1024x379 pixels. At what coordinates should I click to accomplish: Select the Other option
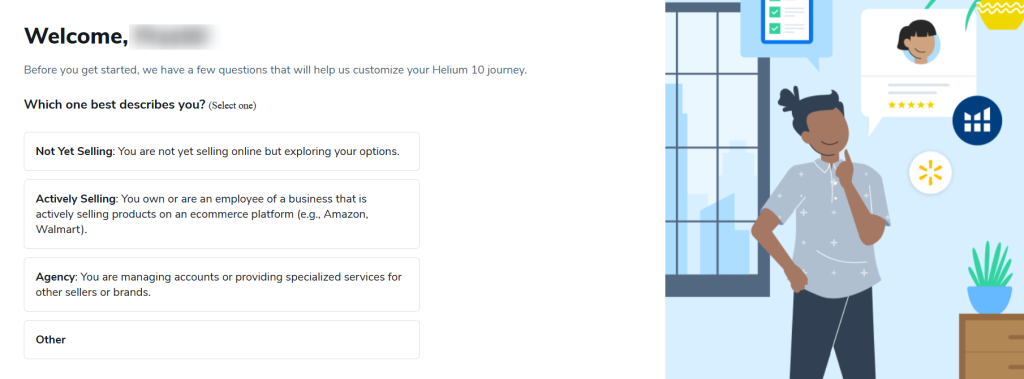pos(221,339)
